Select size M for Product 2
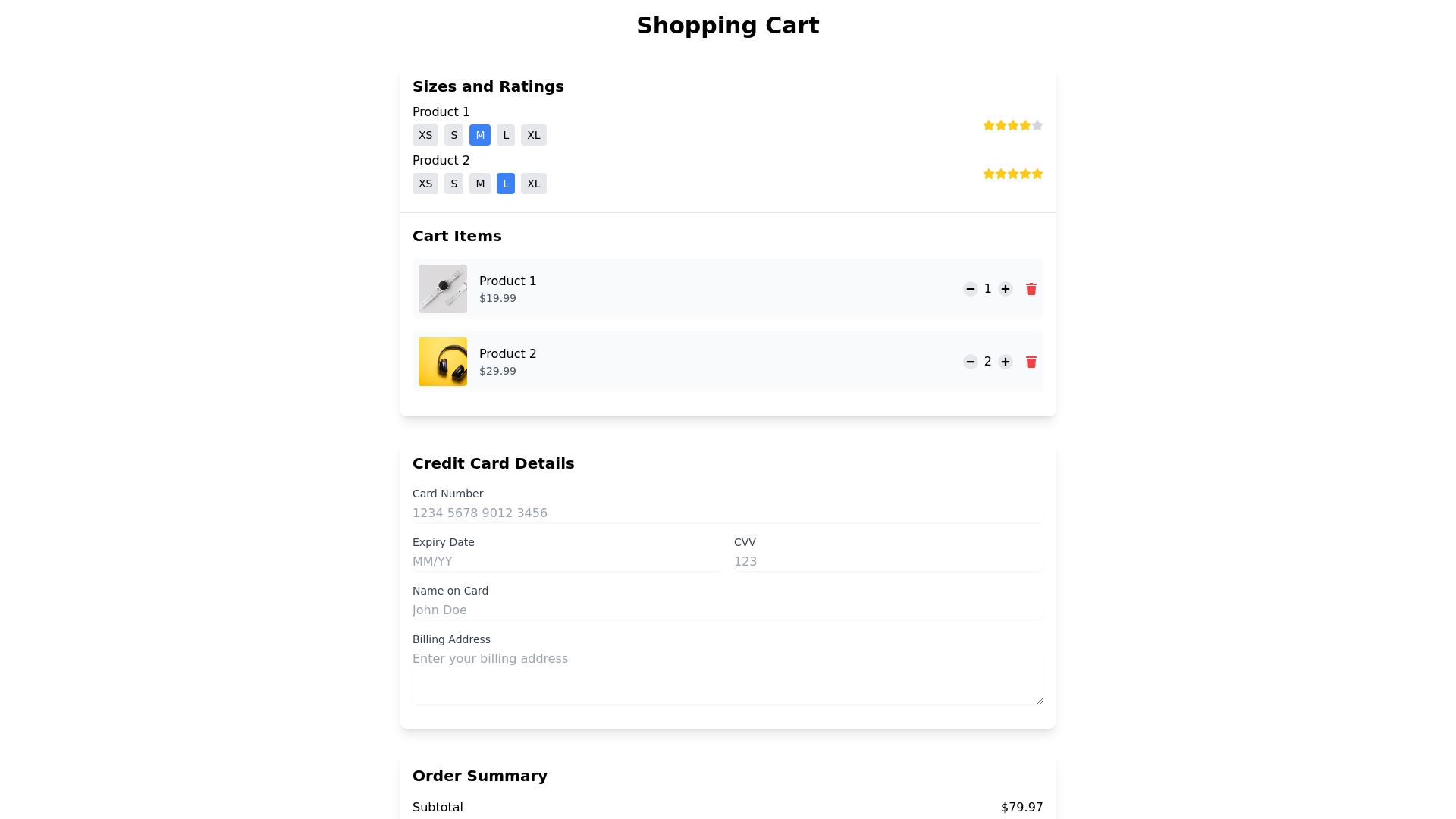 [480, 184]
